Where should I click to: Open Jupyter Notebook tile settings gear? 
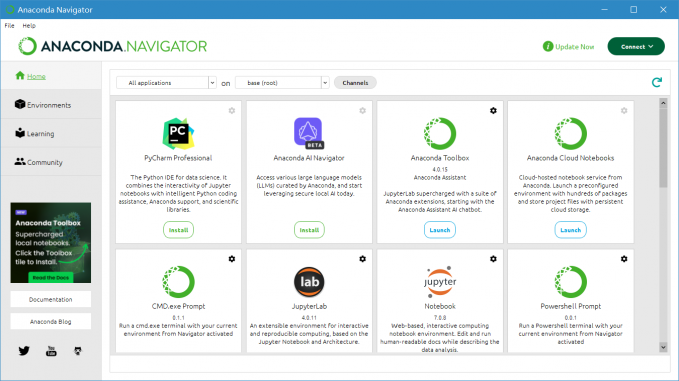click(x=493, y=259)
